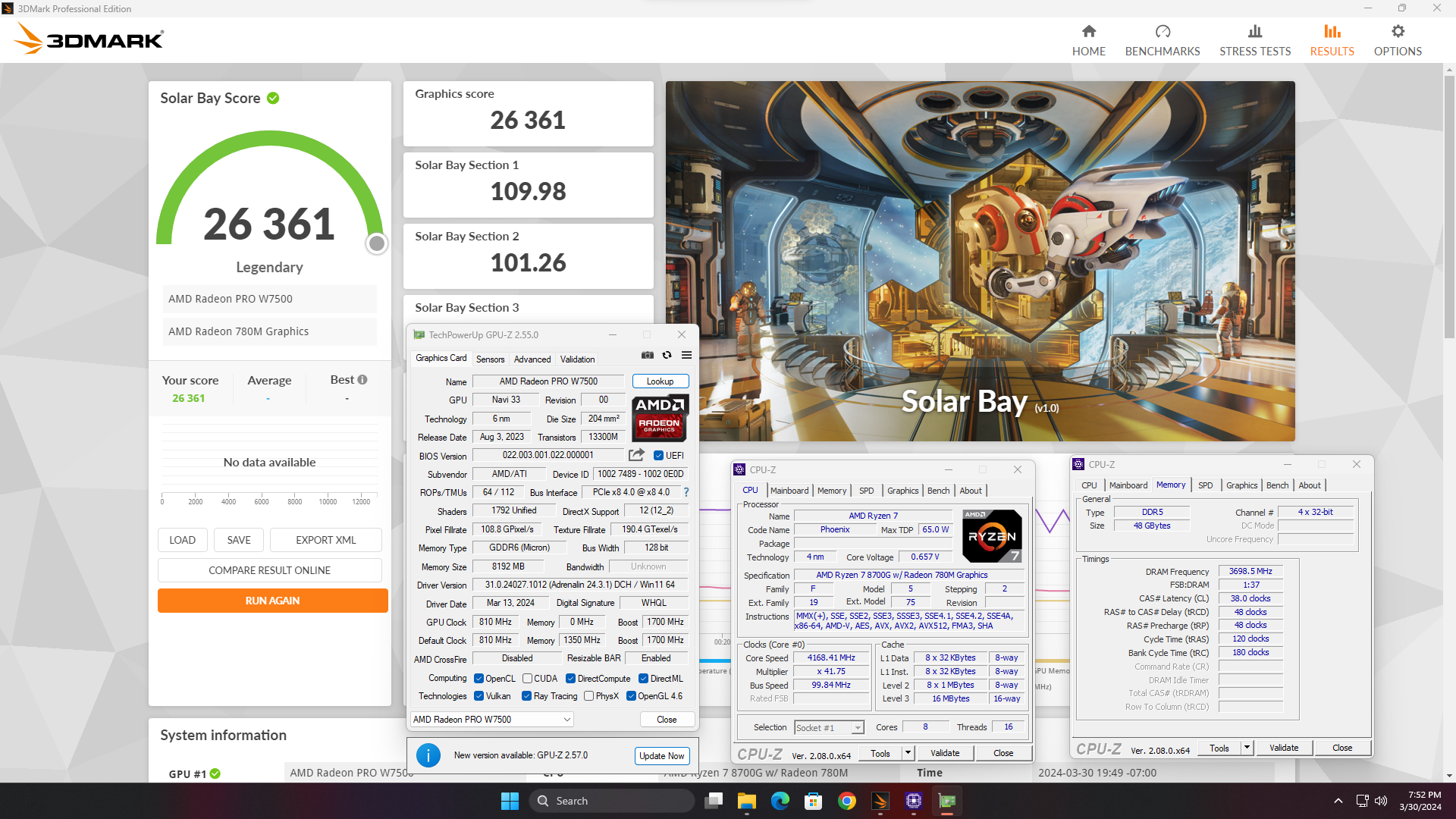Click the Lookup button in GPU-Z

point(660,381)
